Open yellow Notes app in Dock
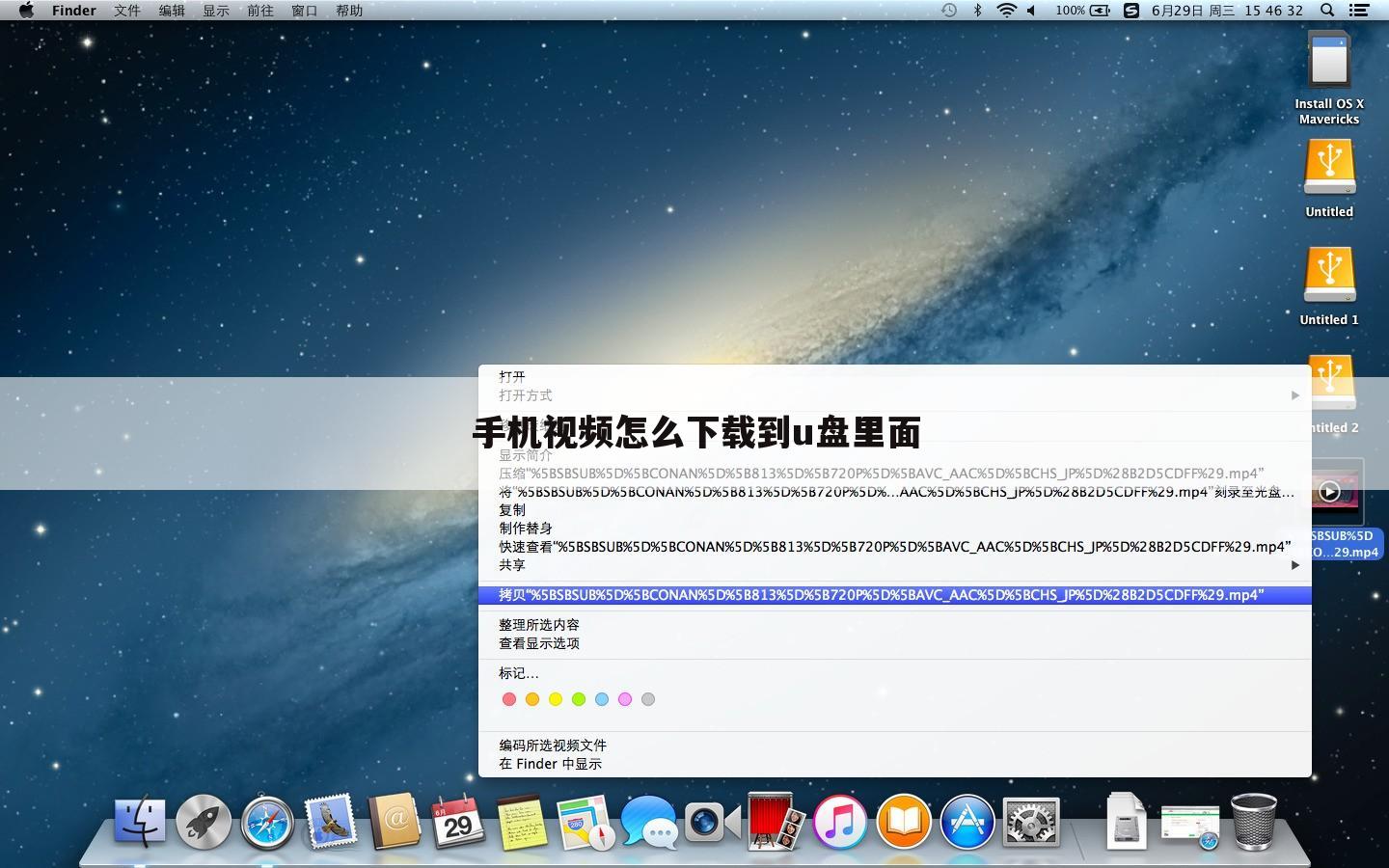Screen dimensions: 1389x868 tap(522, 822)
